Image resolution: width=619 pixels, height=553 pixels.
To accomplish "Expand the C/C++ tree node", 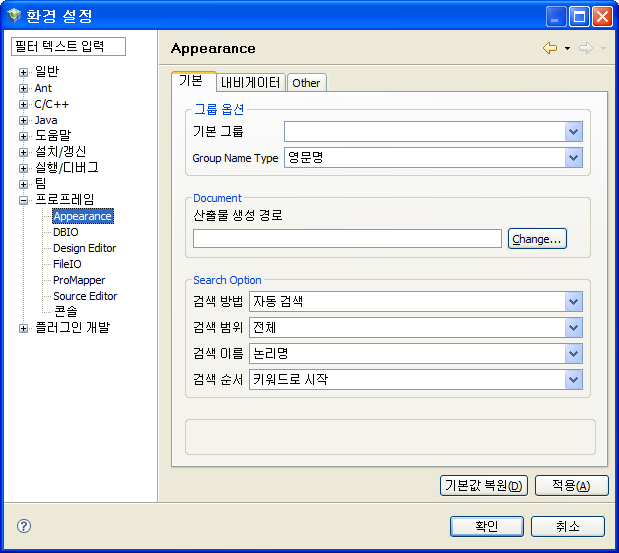I will coord(23,104).
